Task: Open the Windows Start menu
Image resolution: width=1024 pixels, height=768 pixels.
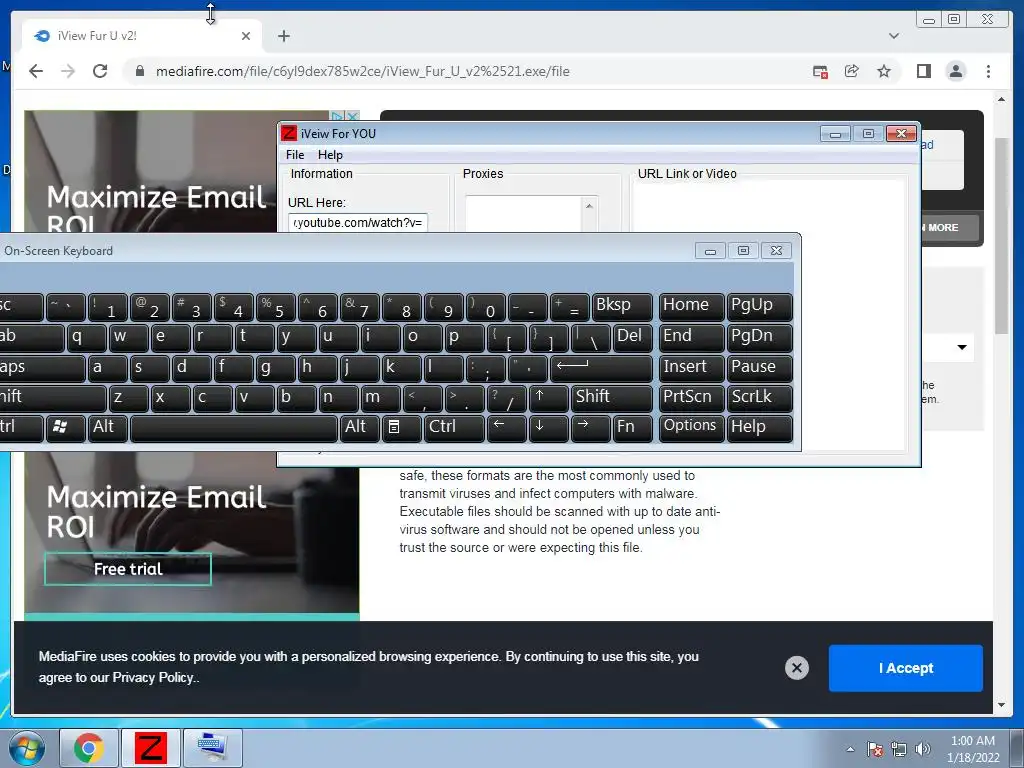Action: 27,748
